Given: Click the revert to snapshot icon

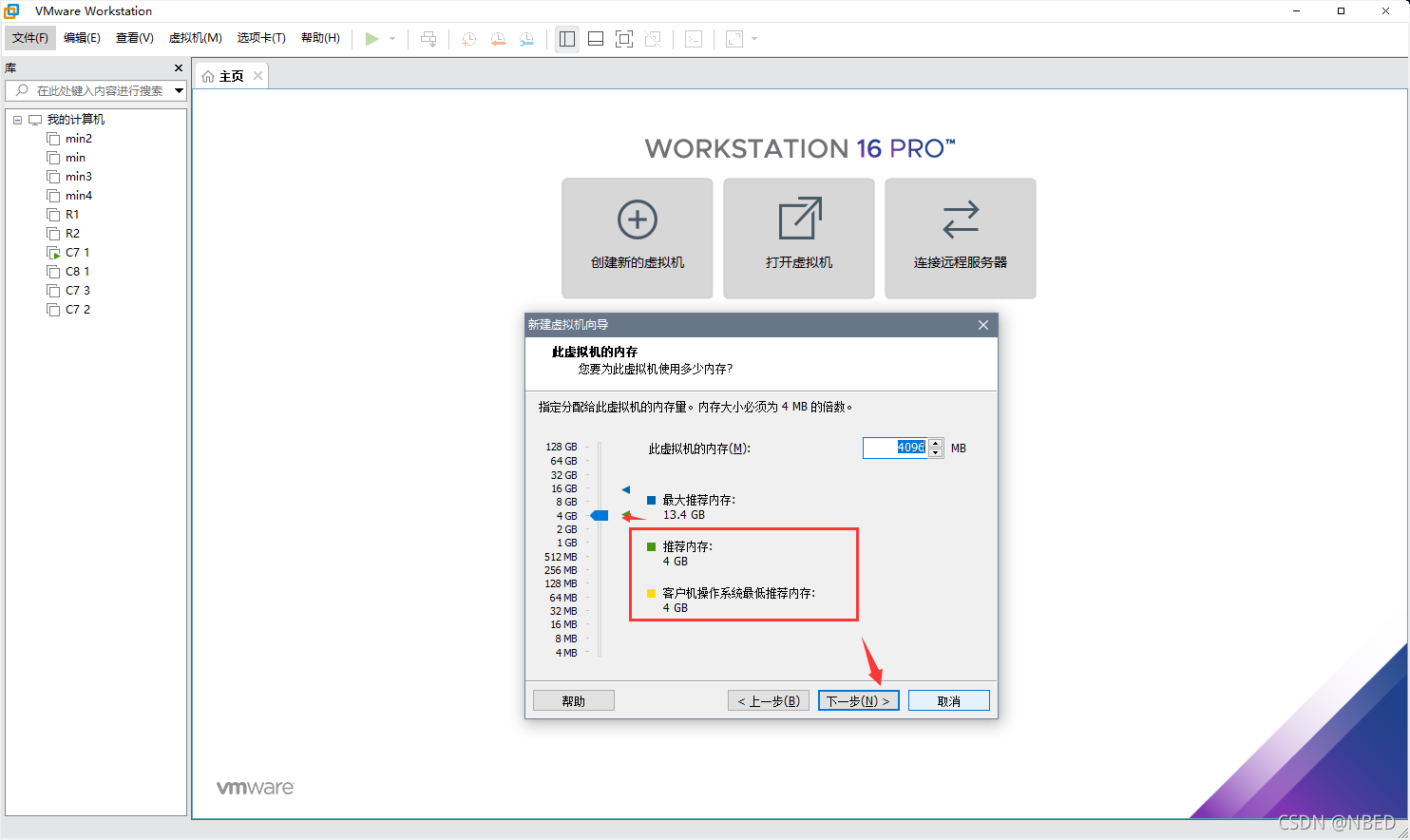Looking at the screenshot, I should pos(498,39).
